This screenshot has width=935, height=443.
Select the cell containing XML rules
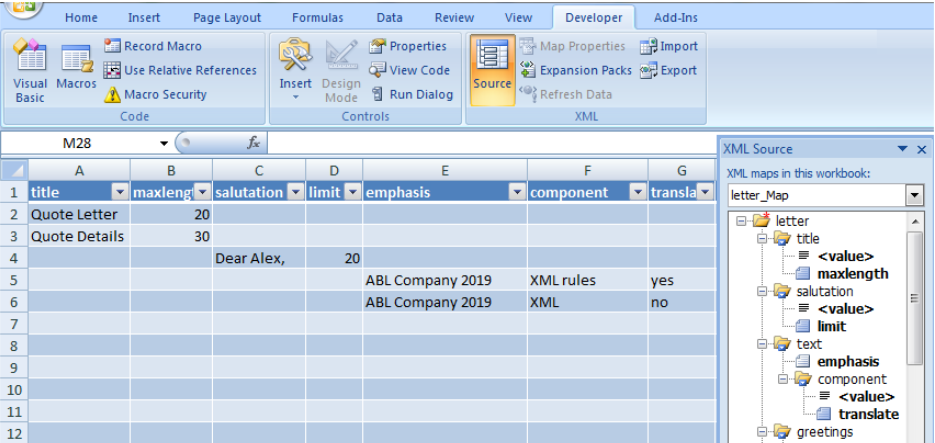pos(587,280)
